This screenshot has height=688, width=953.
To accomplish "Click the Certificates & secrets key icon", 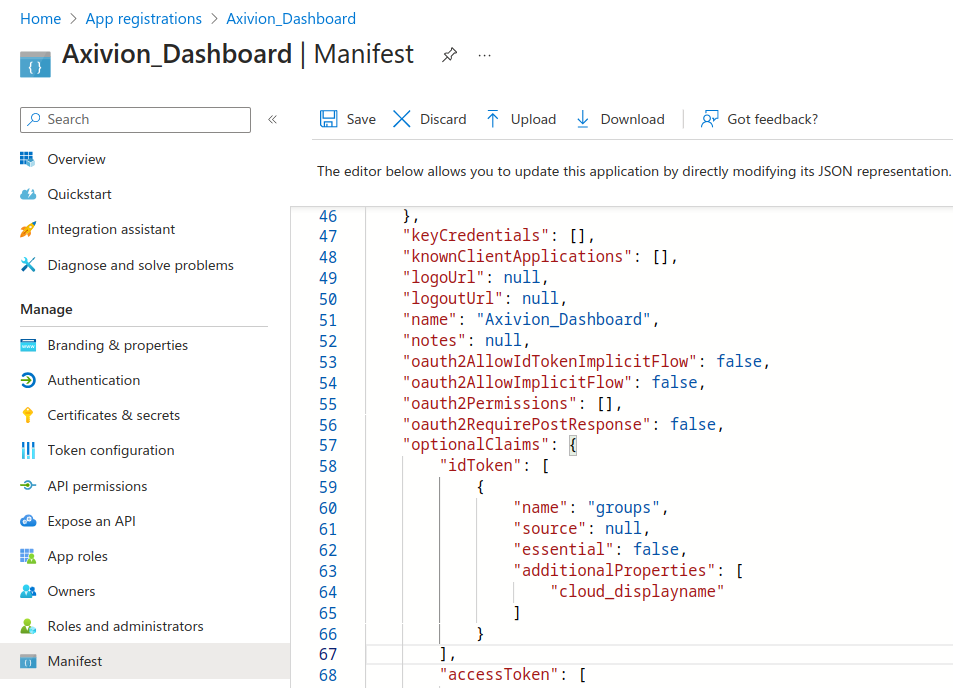I will point(28,415).
